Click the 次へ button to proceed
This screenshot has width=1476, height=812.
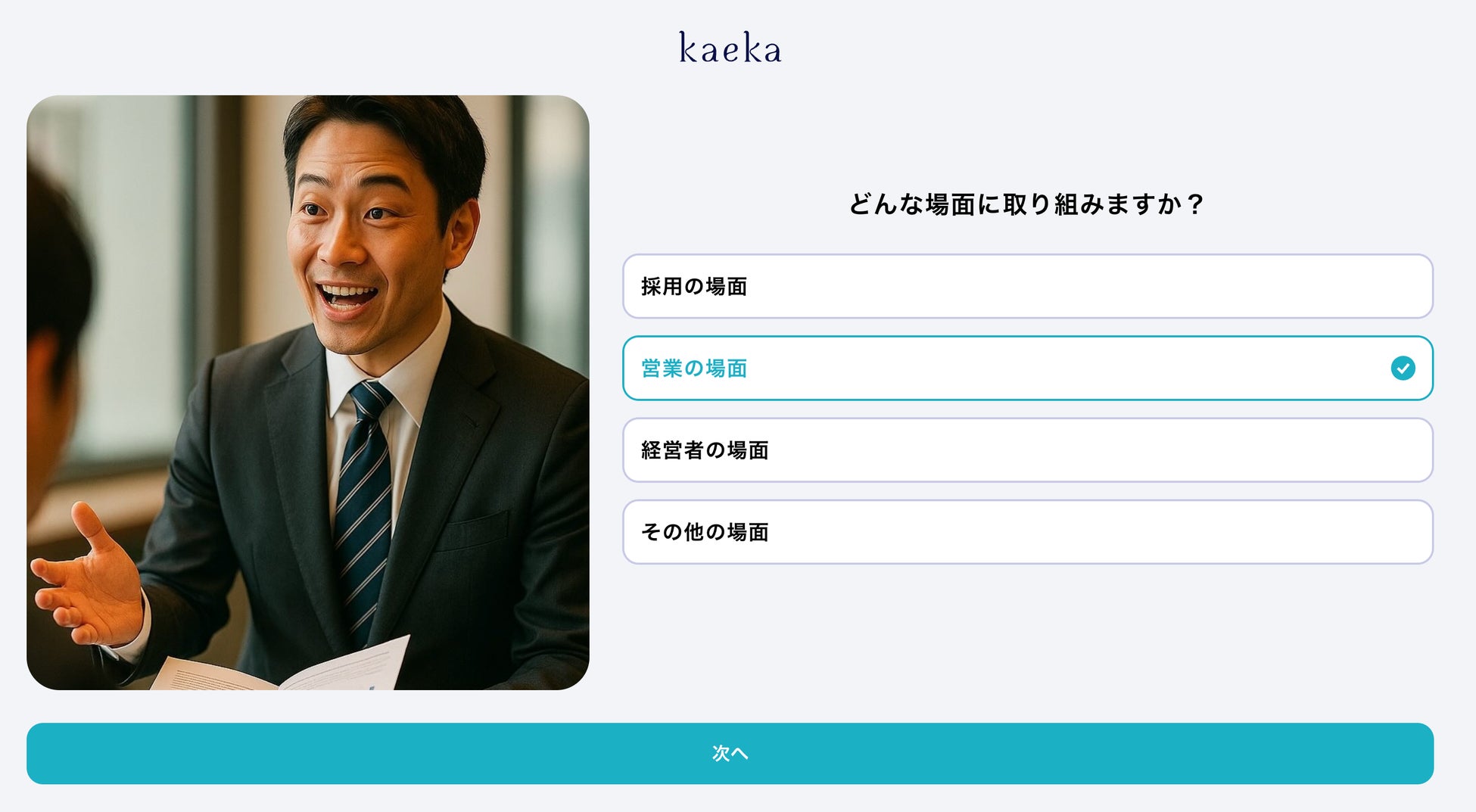[730, 753]
